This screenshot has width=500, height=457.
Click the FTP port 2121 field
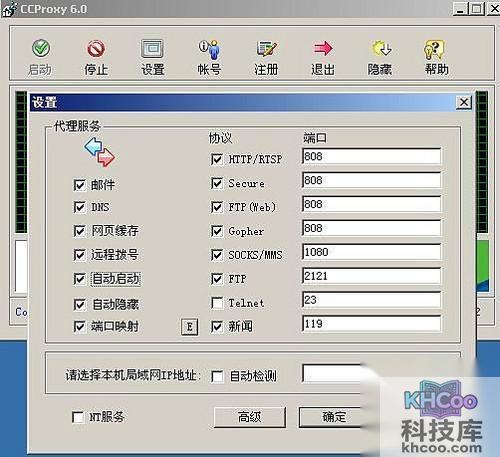tap(371, 276)
